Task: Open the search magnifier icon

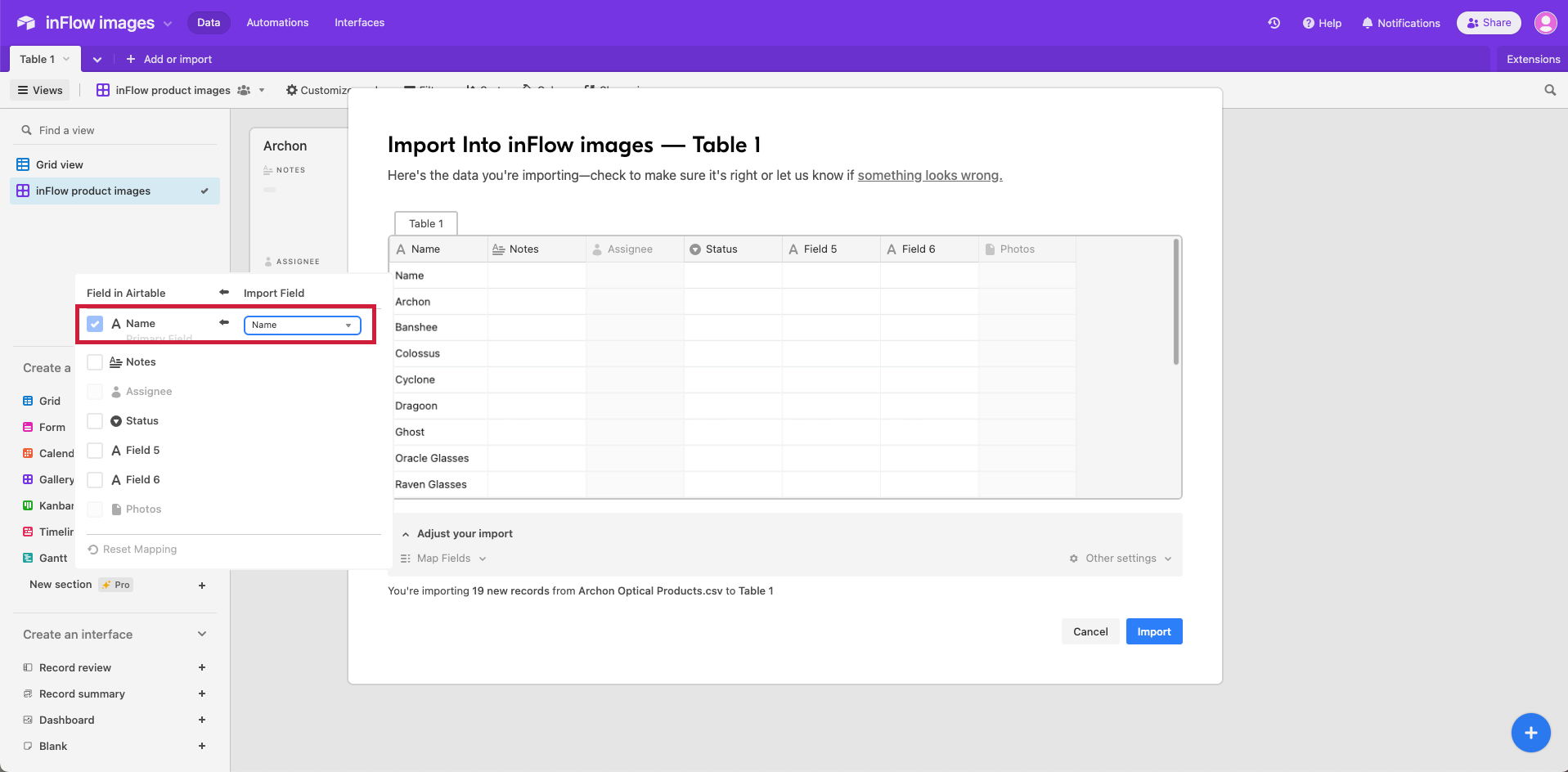Action: tap(1549, 90)
